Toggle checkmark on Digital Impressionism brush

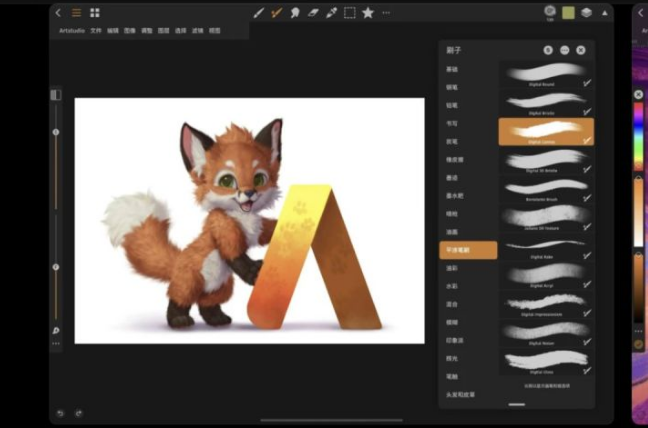(587, 313)
